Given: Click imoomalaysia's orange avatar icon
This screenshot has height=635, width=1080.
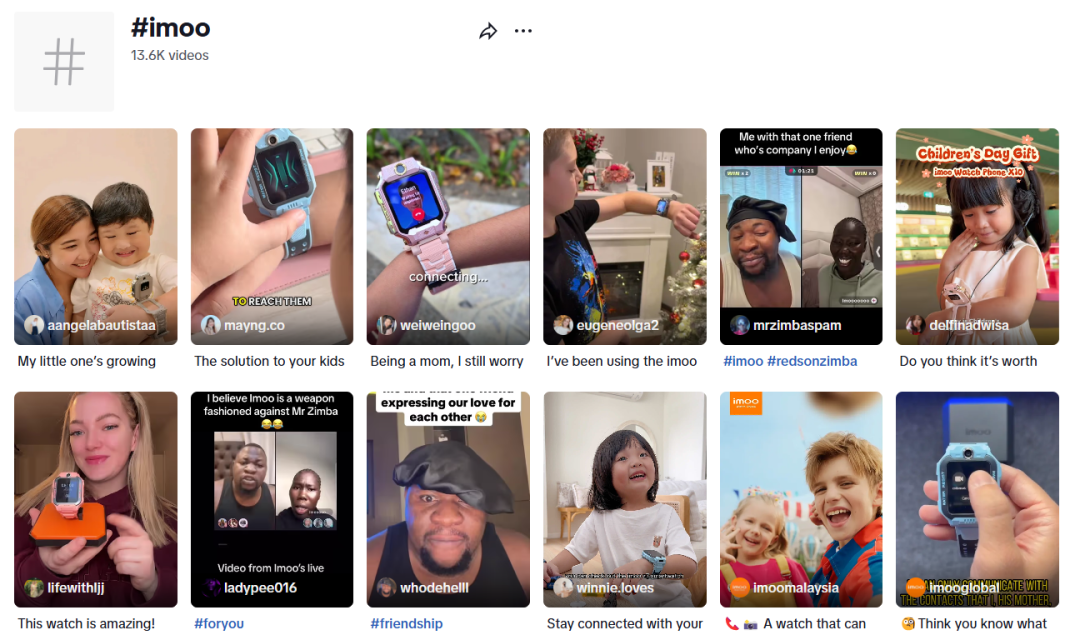Looking at the screenshot, I should 739,587.
